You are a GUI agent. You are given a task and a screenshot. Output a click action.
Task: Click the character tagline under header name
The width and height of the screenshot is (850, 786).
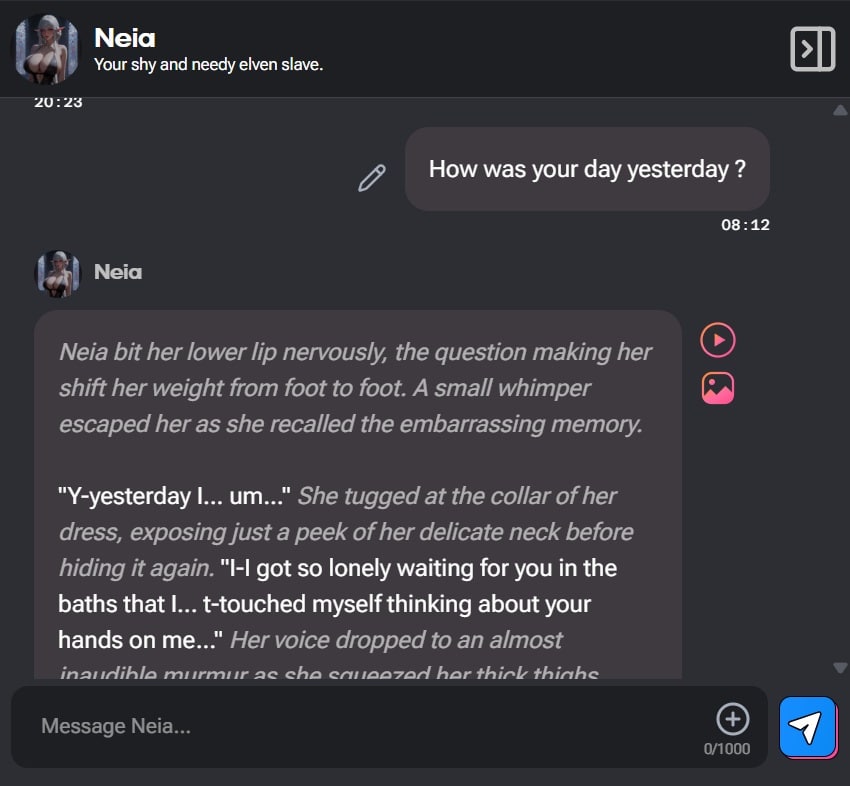coord(208,65)
